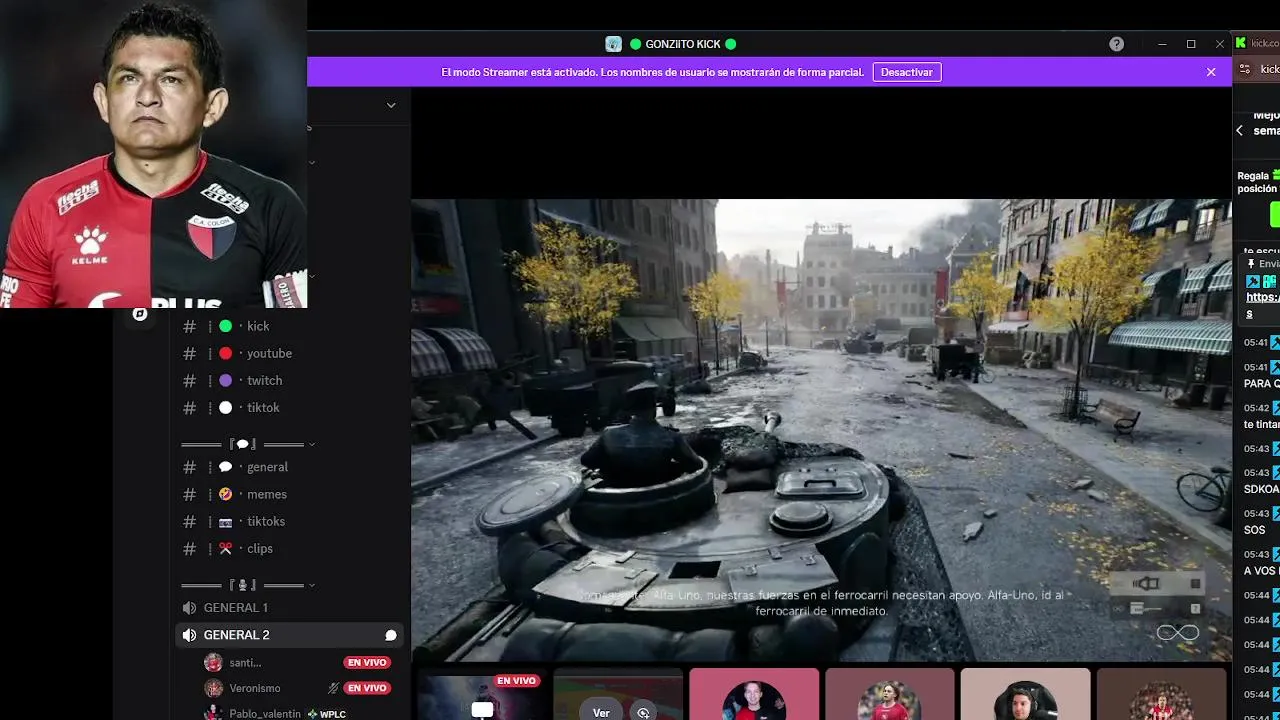Open Kick browser site settings icon

(x=1245, y=69)
